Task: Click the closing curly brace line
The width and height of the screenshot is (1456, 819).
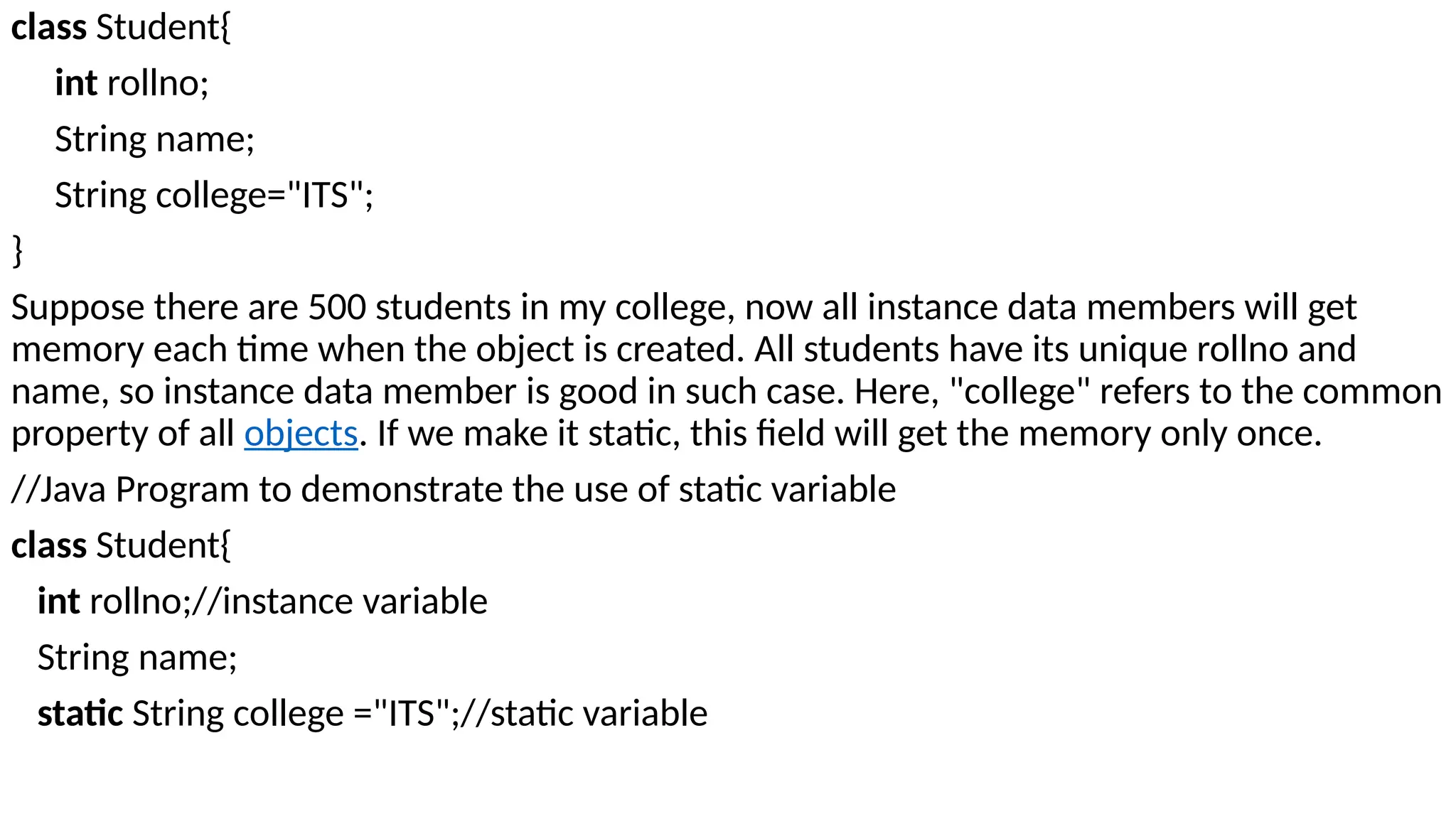Action: coord(18,251)
